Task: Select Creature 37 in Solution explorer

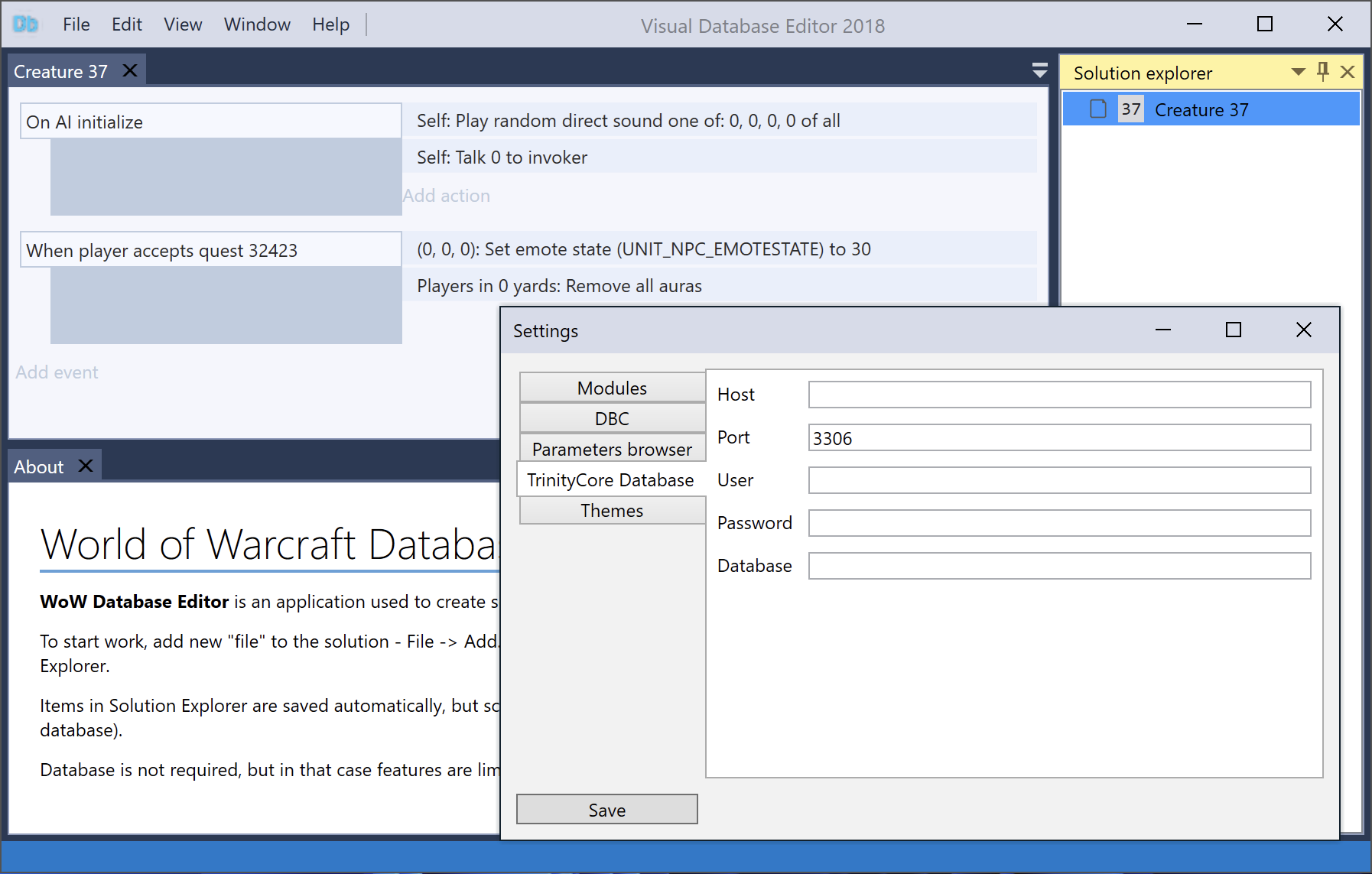Action: pos(1201,109)
